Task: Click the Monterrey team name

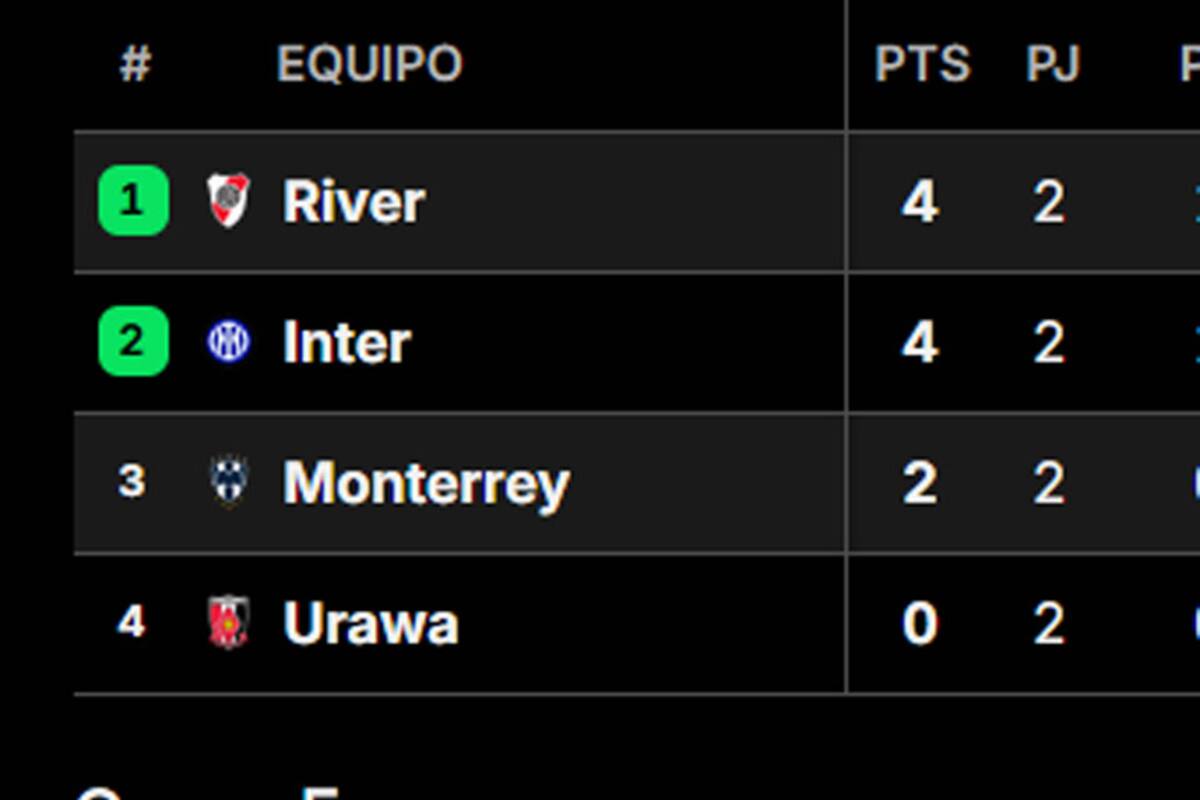Action: pos(426,482)
